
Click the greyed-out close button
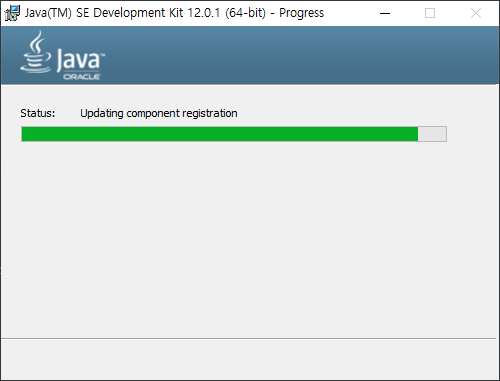click(x=476, y=13)
